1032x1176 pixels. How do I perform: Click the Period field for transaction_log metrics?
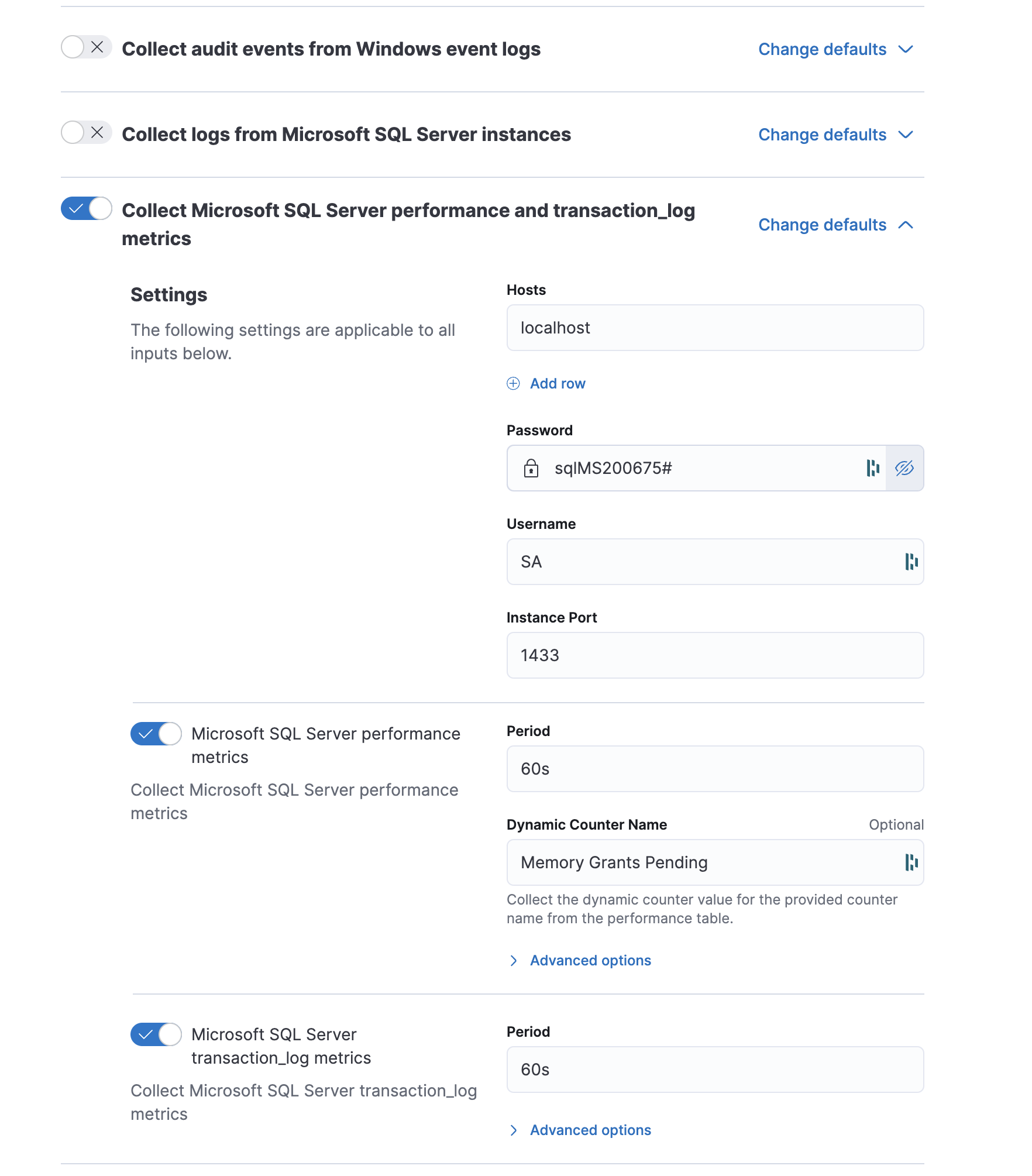point(715,1070)
